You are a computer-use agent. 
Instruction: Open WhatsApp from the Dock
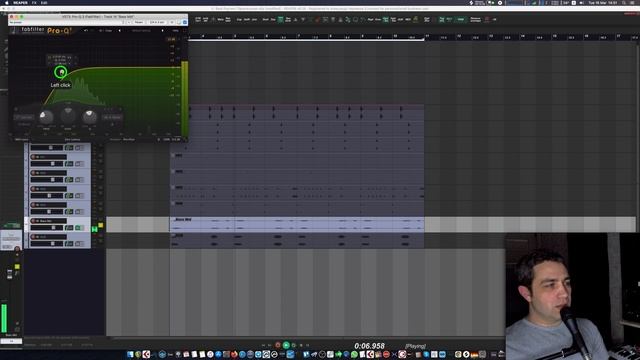pyautogui.click(x=354, y=354)
